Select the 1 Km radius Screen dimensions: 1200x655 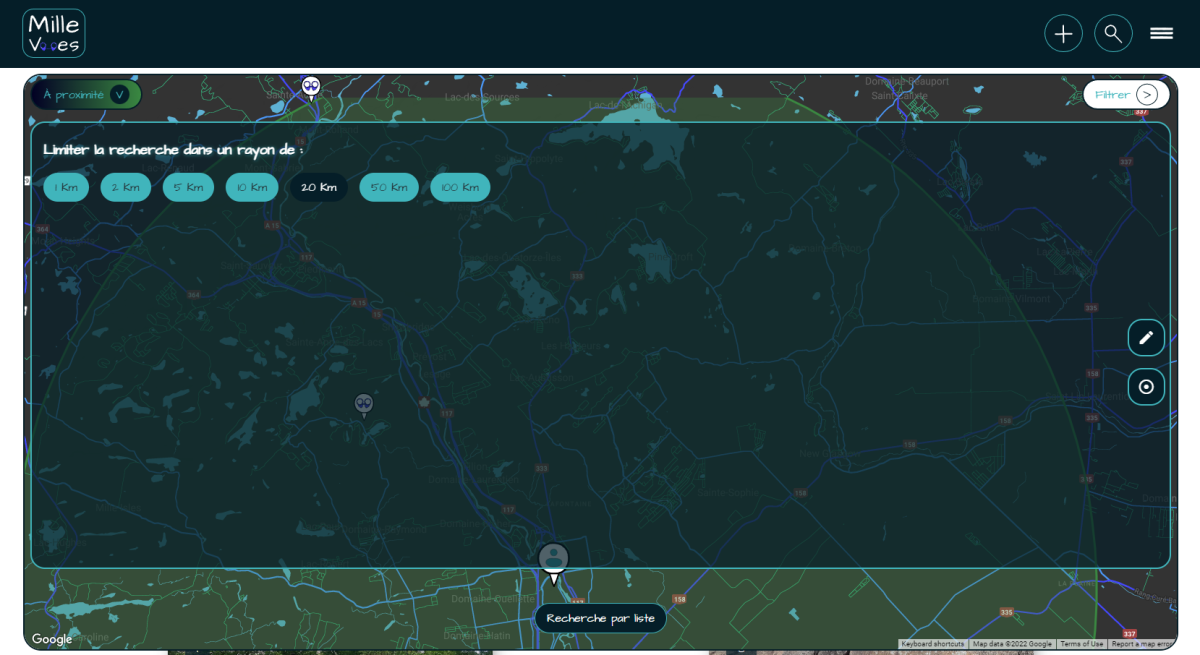(66, 187)
